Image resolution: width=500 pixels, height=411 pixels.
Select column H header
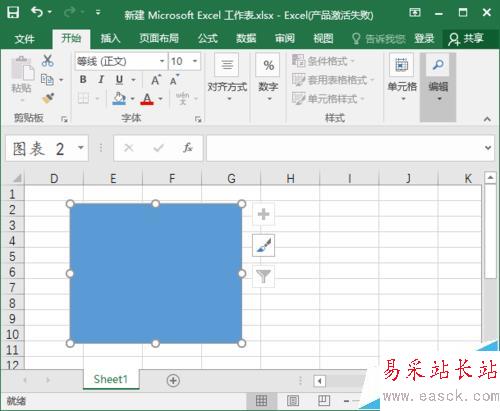click(290, 178)
